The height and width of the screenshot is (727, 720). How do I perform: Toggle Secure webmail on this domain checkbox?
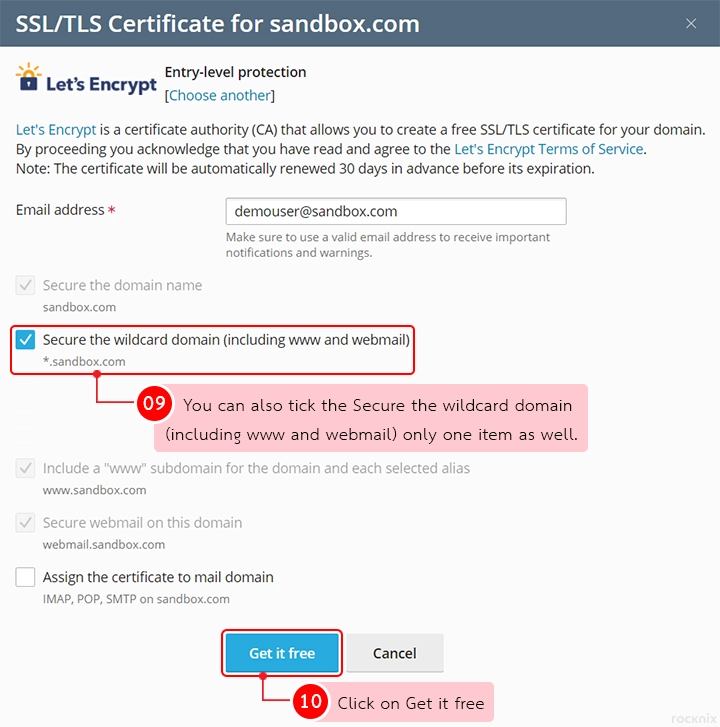[25, 523]
